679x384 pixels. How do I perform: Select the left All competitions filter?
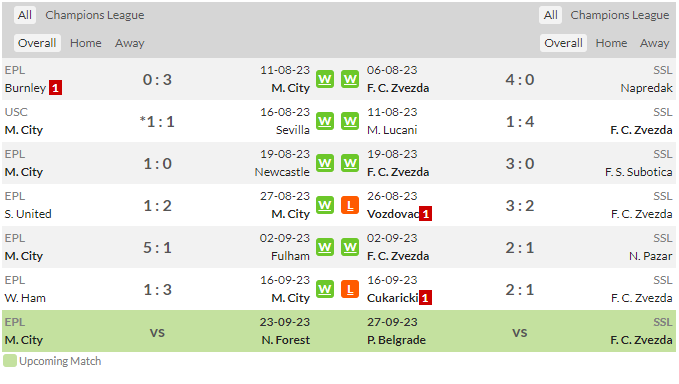[25, 15]
